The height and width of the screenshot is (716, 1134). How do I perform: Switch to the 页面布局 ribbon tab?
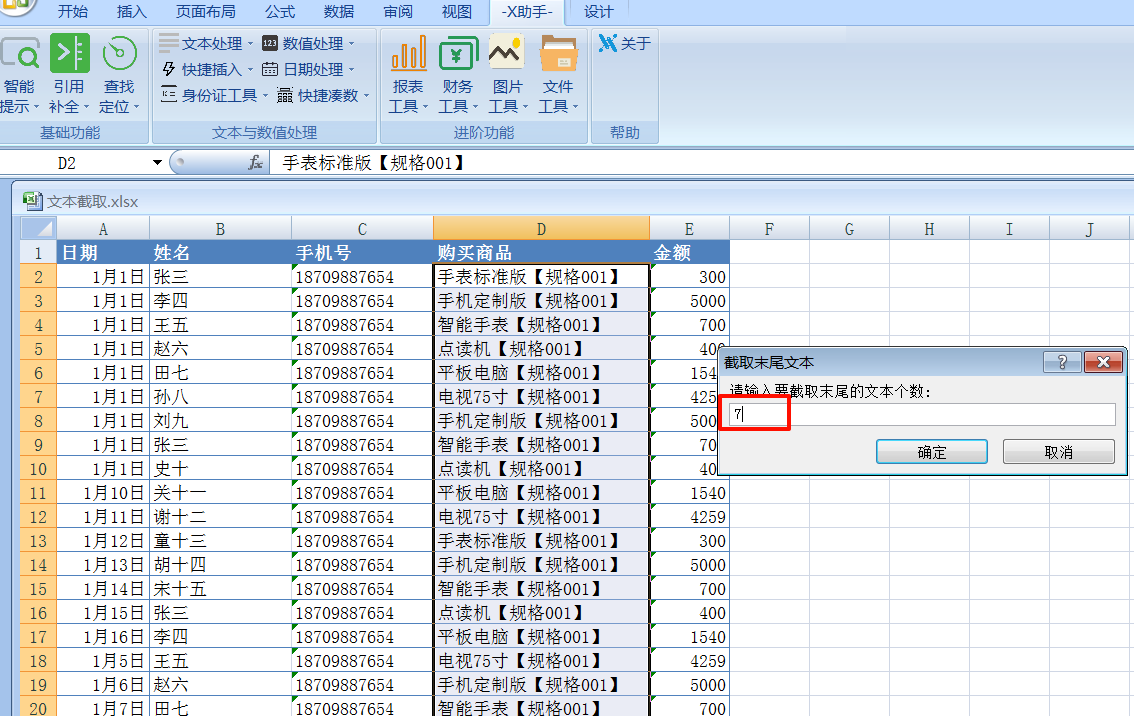205,12
